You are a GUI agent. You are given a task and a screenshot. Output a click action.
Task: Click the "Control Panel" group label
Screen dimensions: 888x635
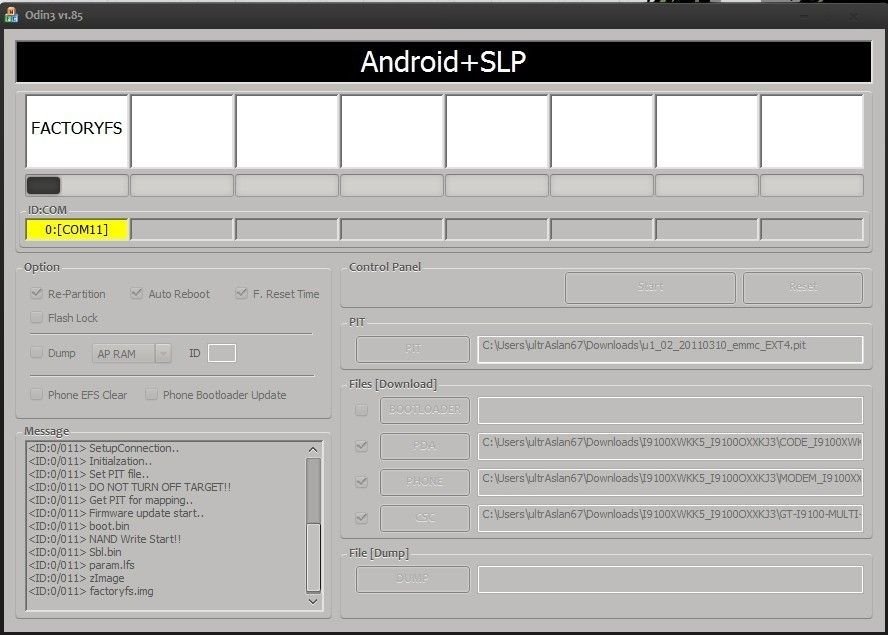[385, 267]
